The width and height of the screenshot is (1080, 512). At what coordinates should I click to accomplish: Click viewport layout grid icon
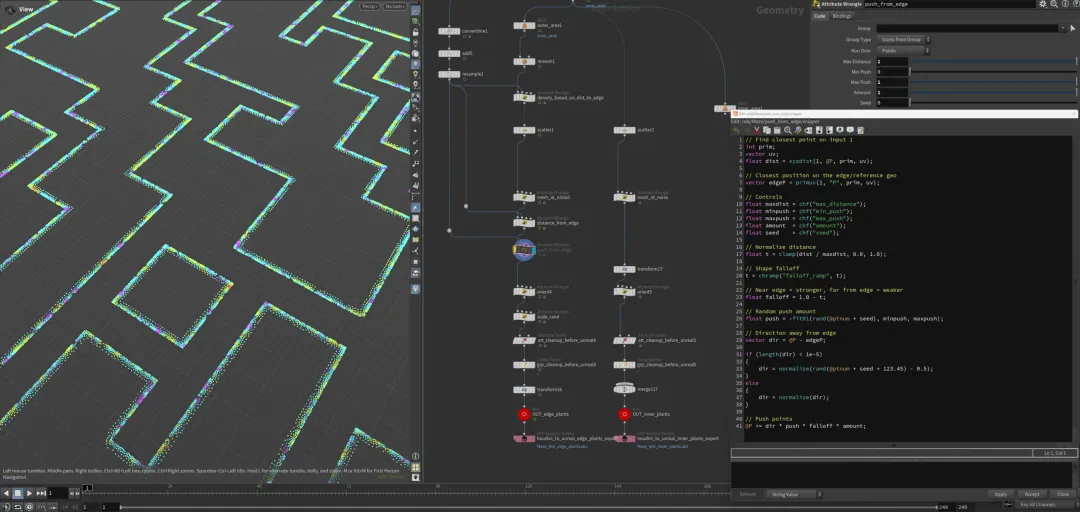click(x=416, y=467)
